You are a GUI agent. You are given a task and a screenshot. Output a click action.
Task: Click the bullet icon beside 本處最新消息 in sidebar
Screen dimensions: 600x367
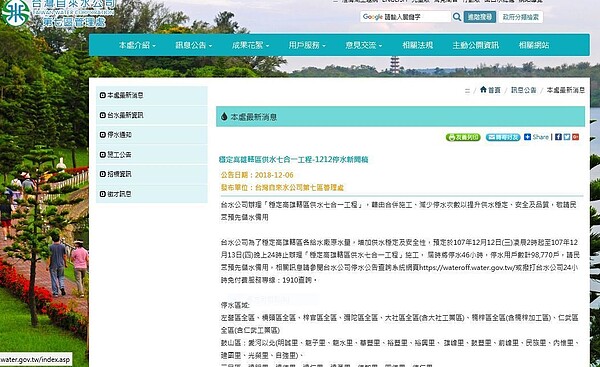click(103, 95)
